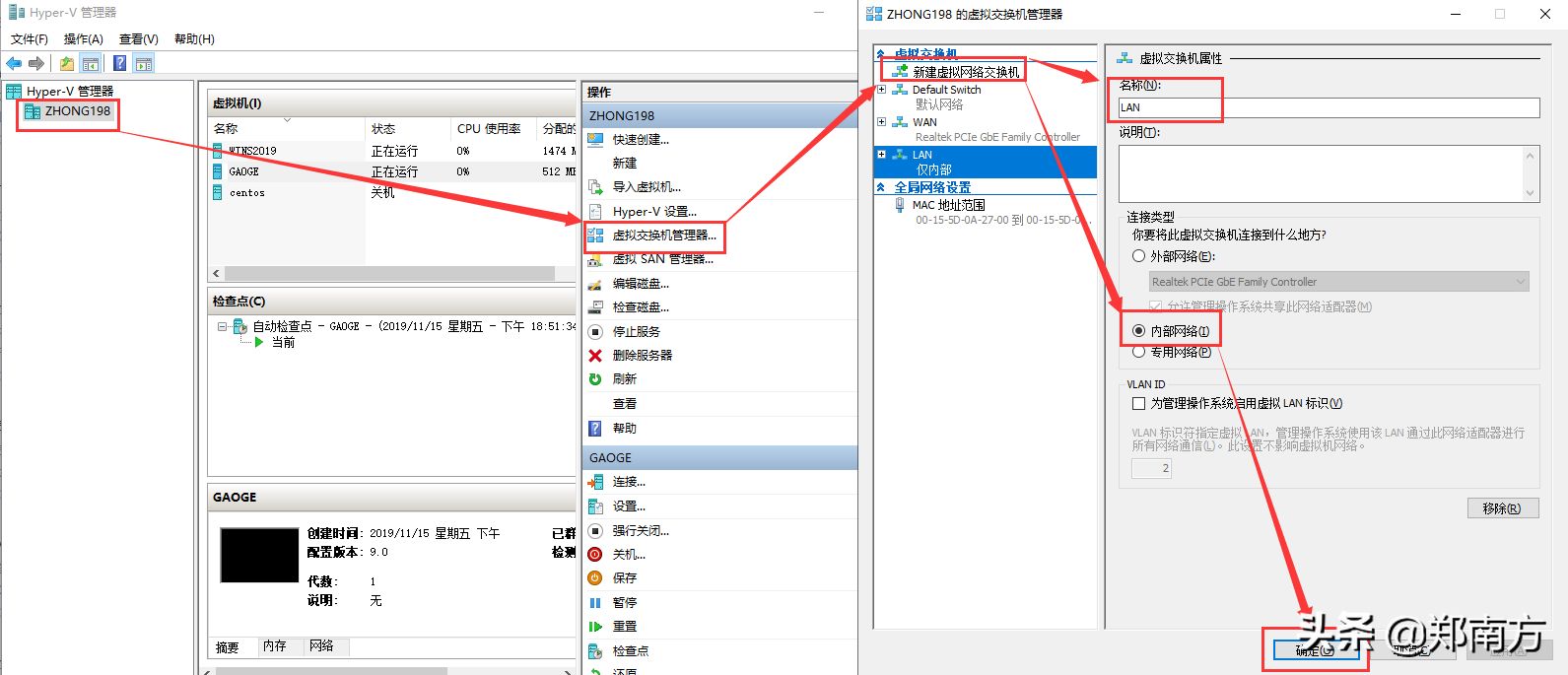
Task: Click the 移除(R) button
Action: pyautogui.click(x=1501, y=508)
